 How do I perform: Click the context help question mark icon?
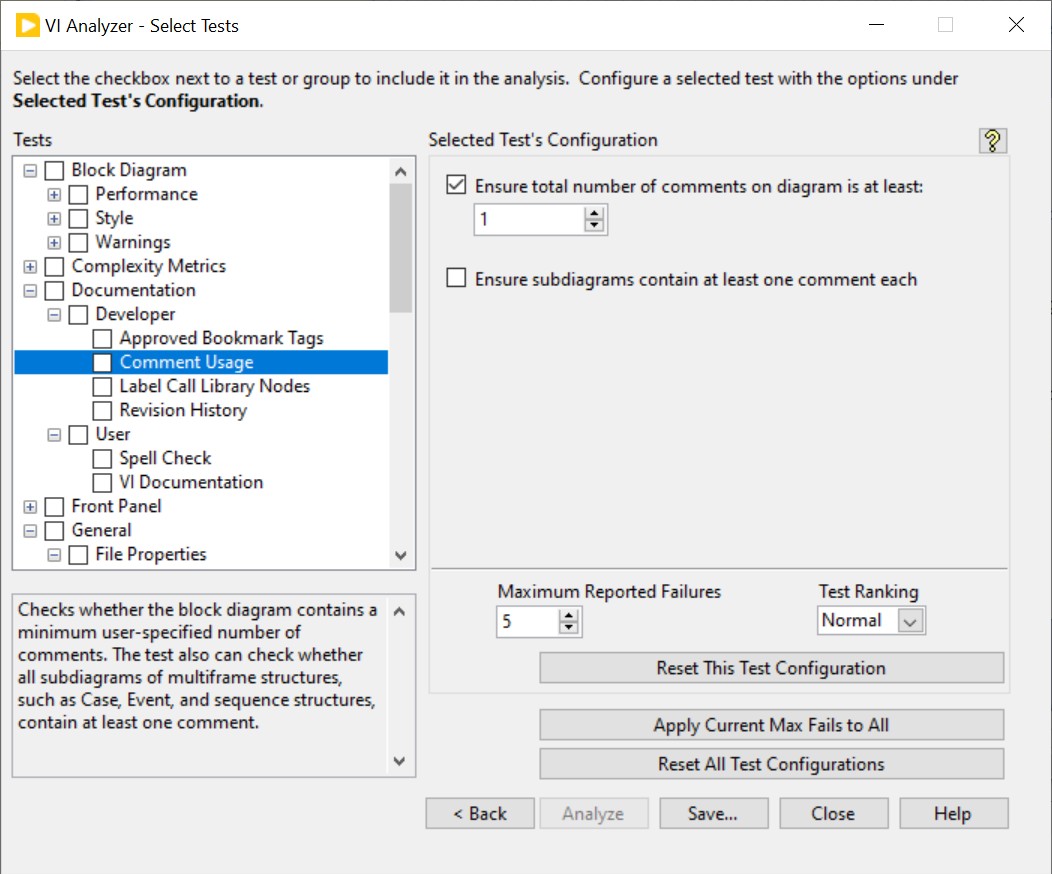[x=992, y=141]
